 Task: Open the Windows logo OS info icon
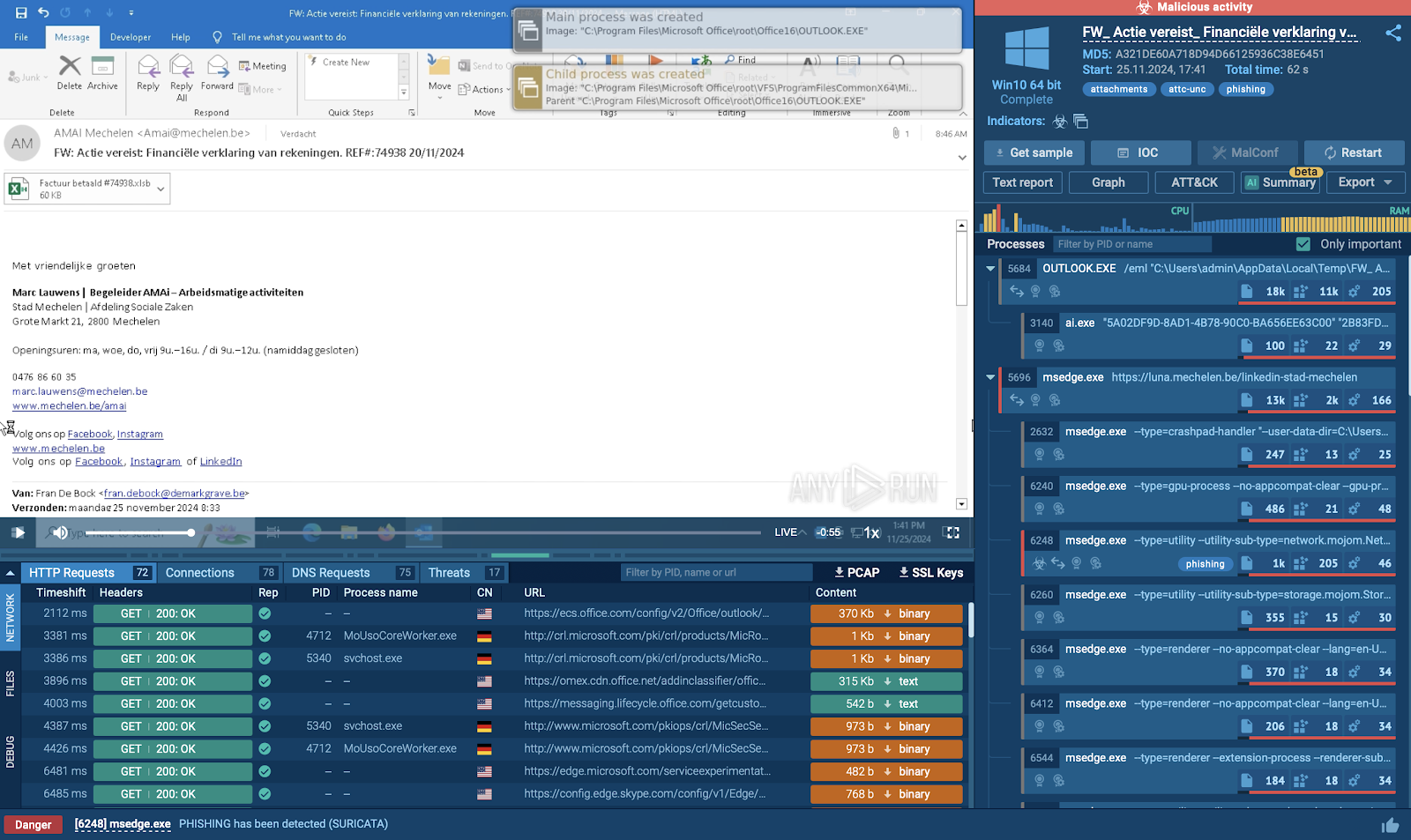tap(1027, 48)
